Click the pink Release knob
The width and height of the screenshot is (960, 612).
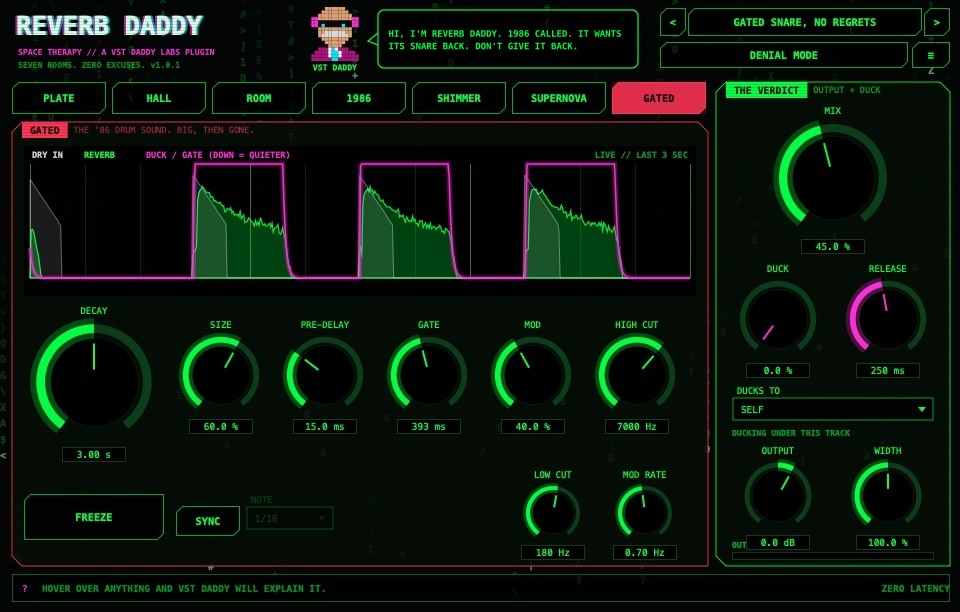click(887, 318)
